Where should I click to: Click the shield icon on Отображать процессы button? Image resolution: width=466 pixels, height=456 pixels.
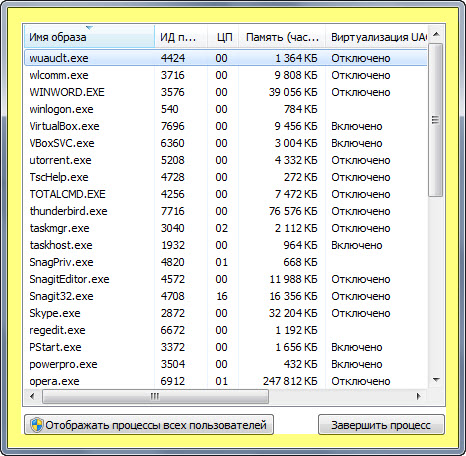pyautogui.click(x=36, y=425)
